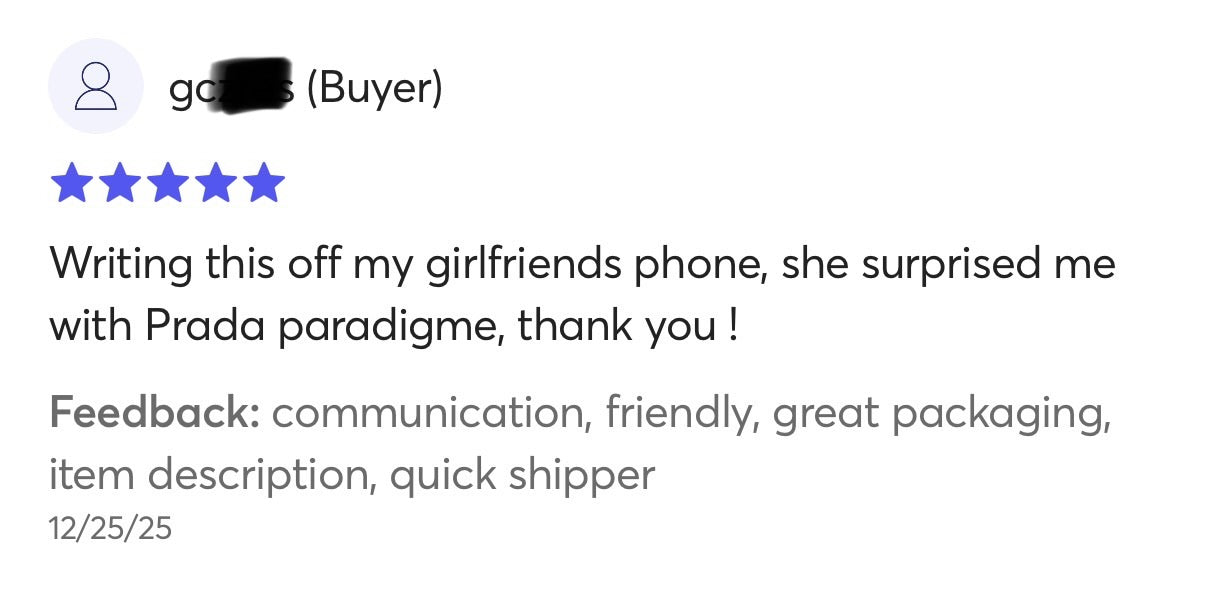This screenshot has width=1206, height=590.
Task: Click the second rating star
Action: pos(117,183)
